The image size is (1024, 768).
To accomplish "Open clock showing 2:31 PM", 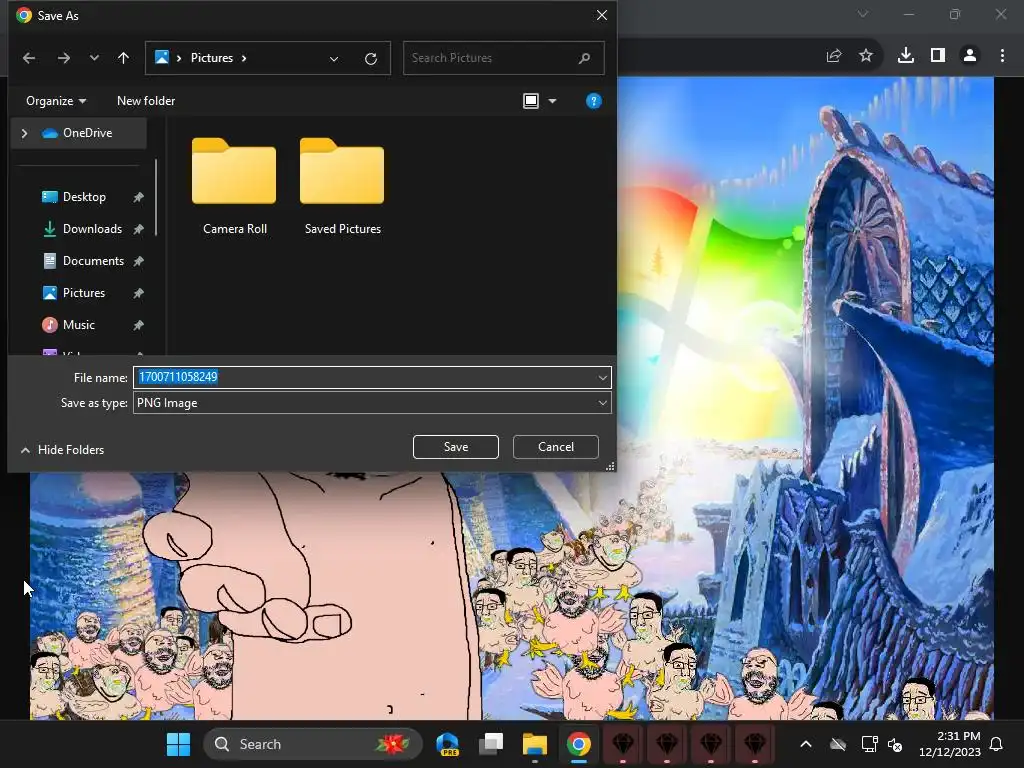I will click(950, 744).
